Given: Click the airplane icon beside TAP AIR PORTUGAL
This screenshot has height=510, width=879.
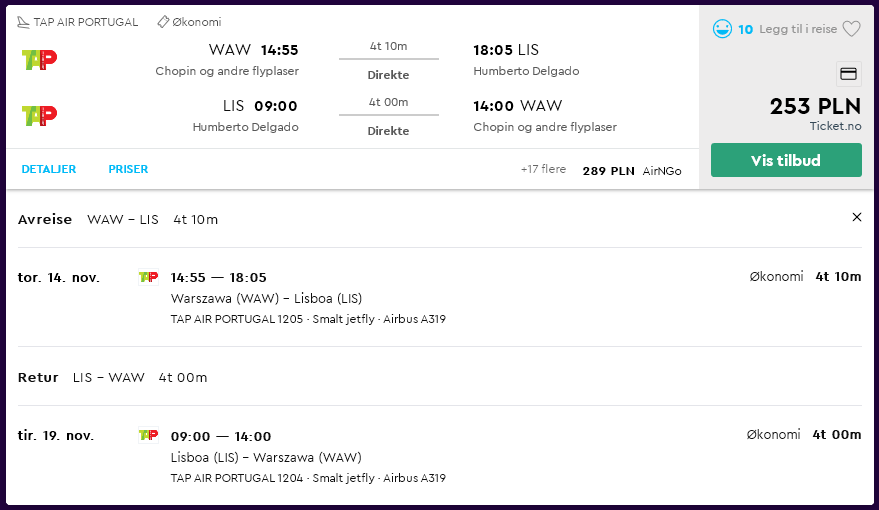Looking at the screenshot, I should tap(23, 22).
